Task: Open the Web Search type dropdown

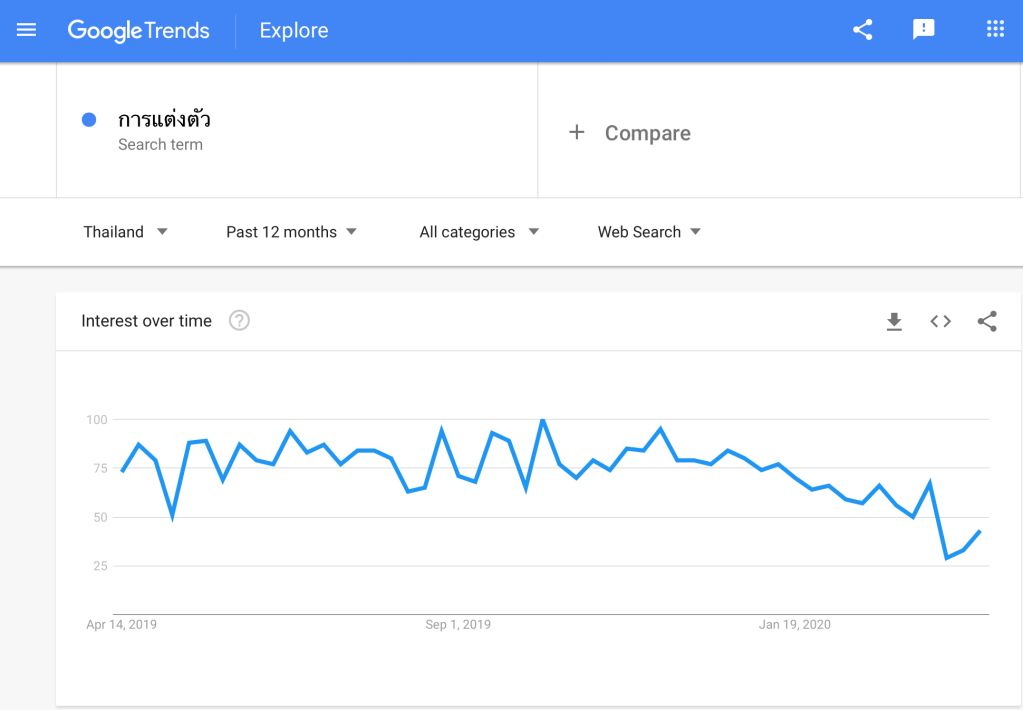Action: (x=649, y=232)
